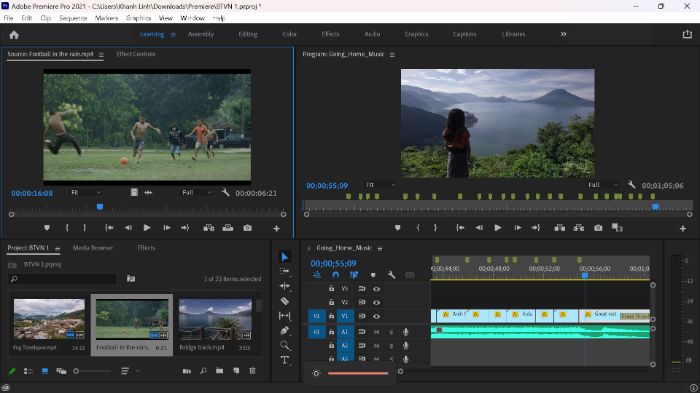Click Lift button in Program monitor
This screenshot has height=393, width=700.
[x=559, y=228]
